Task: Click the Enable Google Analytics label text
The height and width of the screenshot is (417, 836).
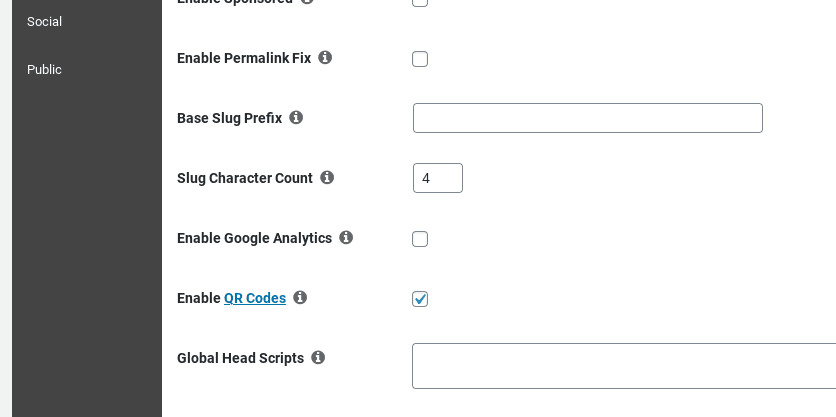Action: [x=254, y=238]
